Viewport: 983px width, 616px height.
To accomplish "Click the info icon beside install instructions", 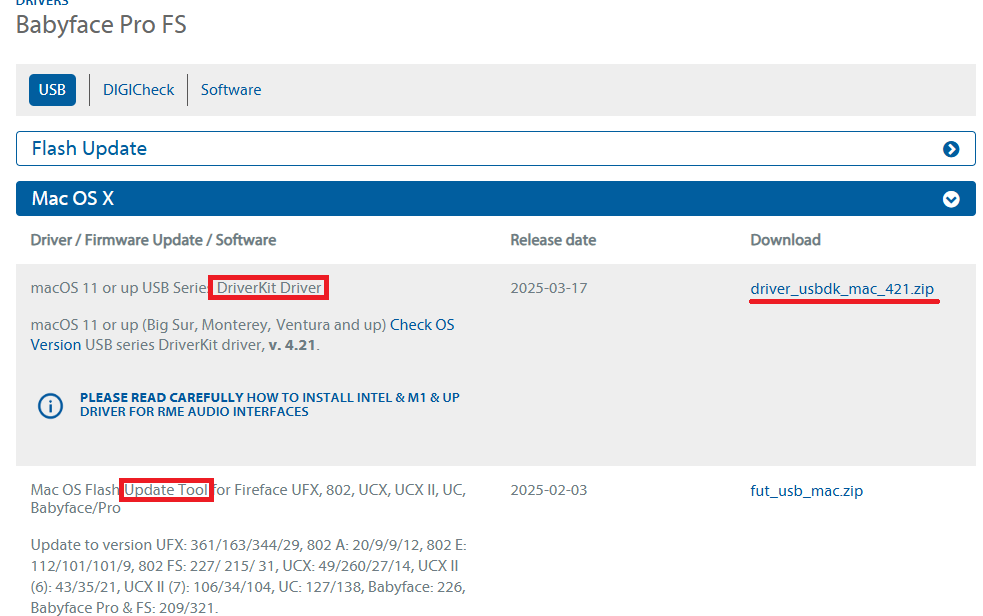I will [x=50, y=405].
